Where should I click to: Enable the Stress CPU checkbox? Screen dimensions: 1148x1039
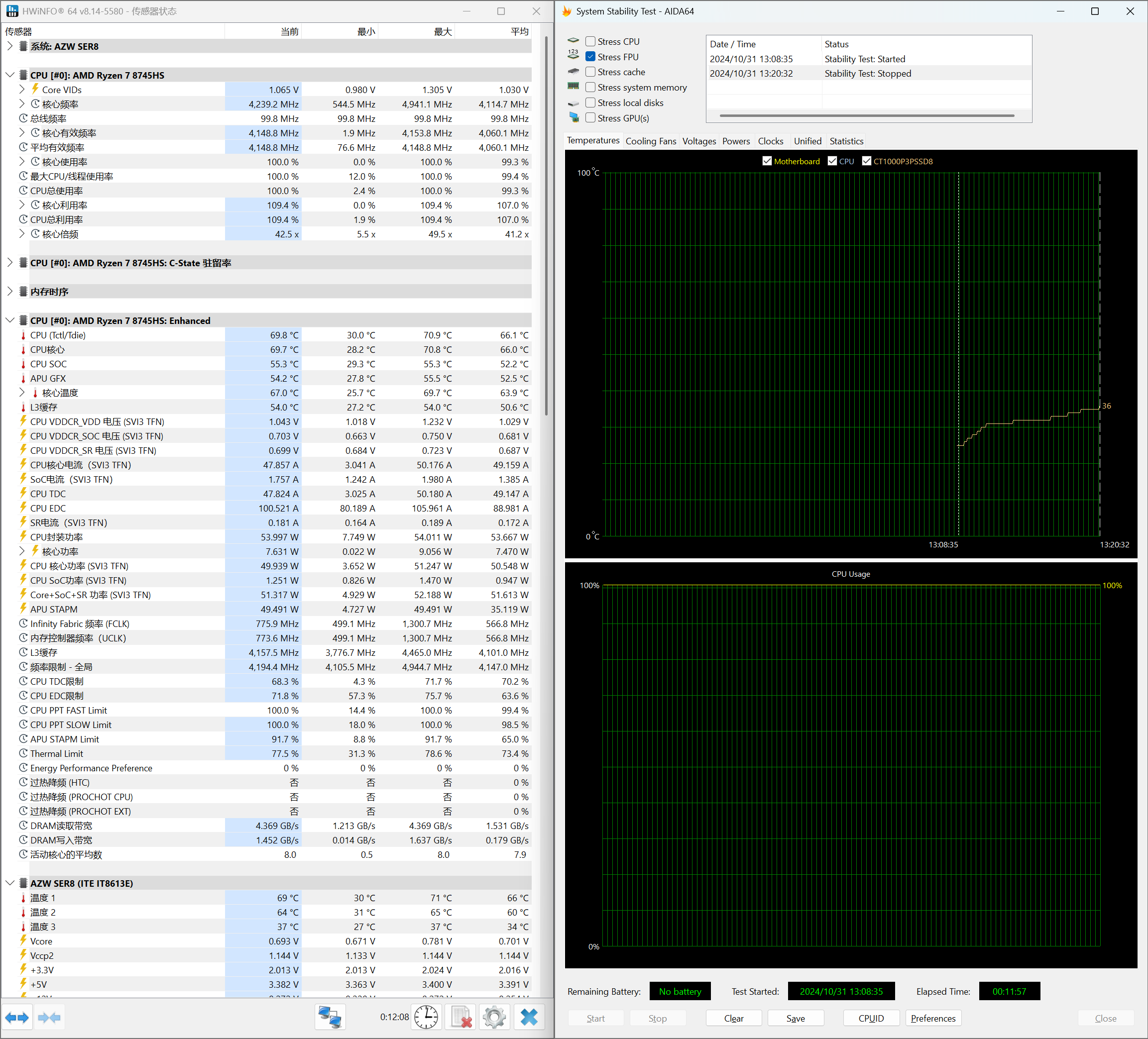click(590, 42)
